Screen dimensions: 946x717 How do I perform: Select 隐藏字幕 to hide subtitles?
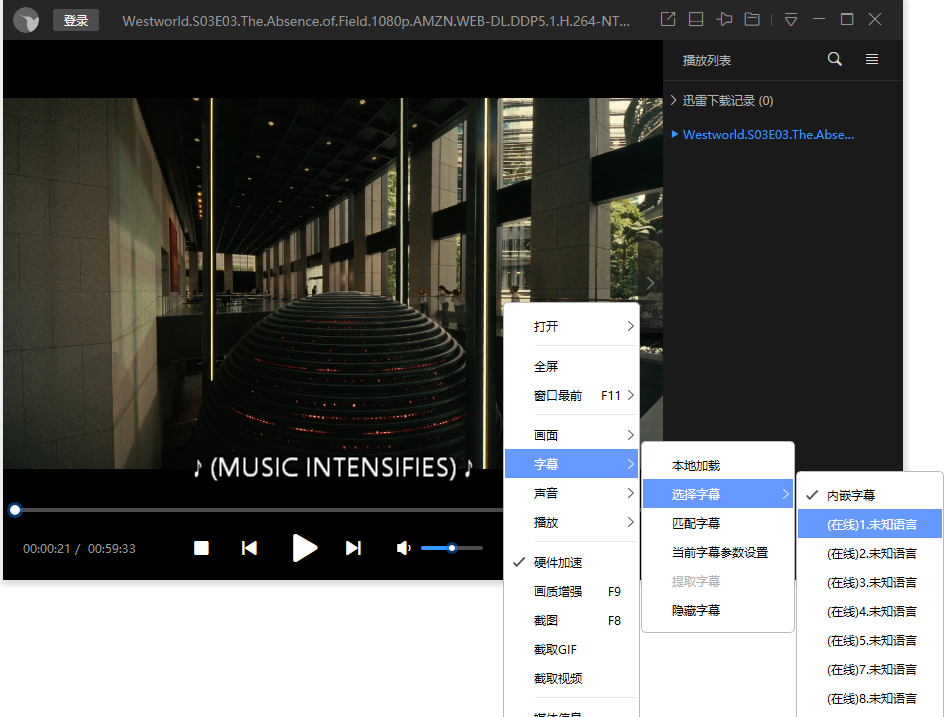[x=695, y=611]
